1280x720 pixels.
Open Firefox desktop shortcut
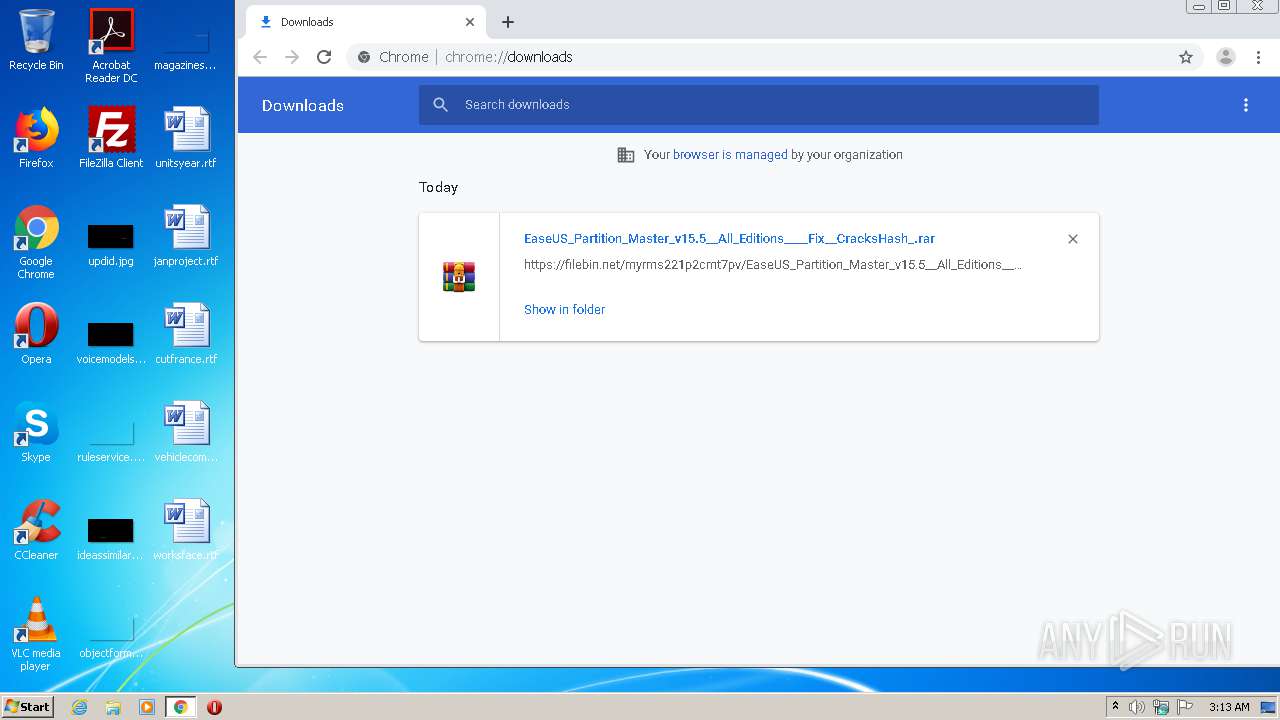coord(36,138)
